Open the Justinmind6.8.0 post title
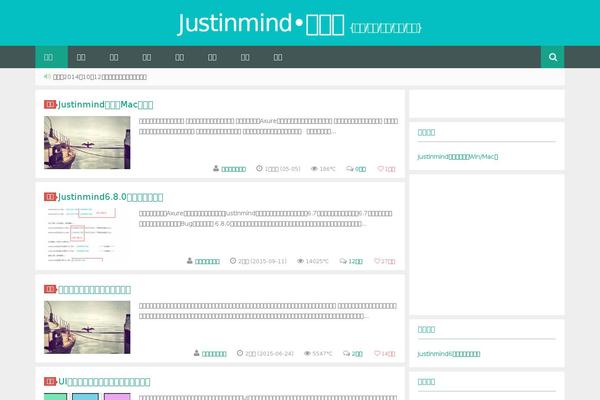600x400 pixels. click(x=110, y=197)
